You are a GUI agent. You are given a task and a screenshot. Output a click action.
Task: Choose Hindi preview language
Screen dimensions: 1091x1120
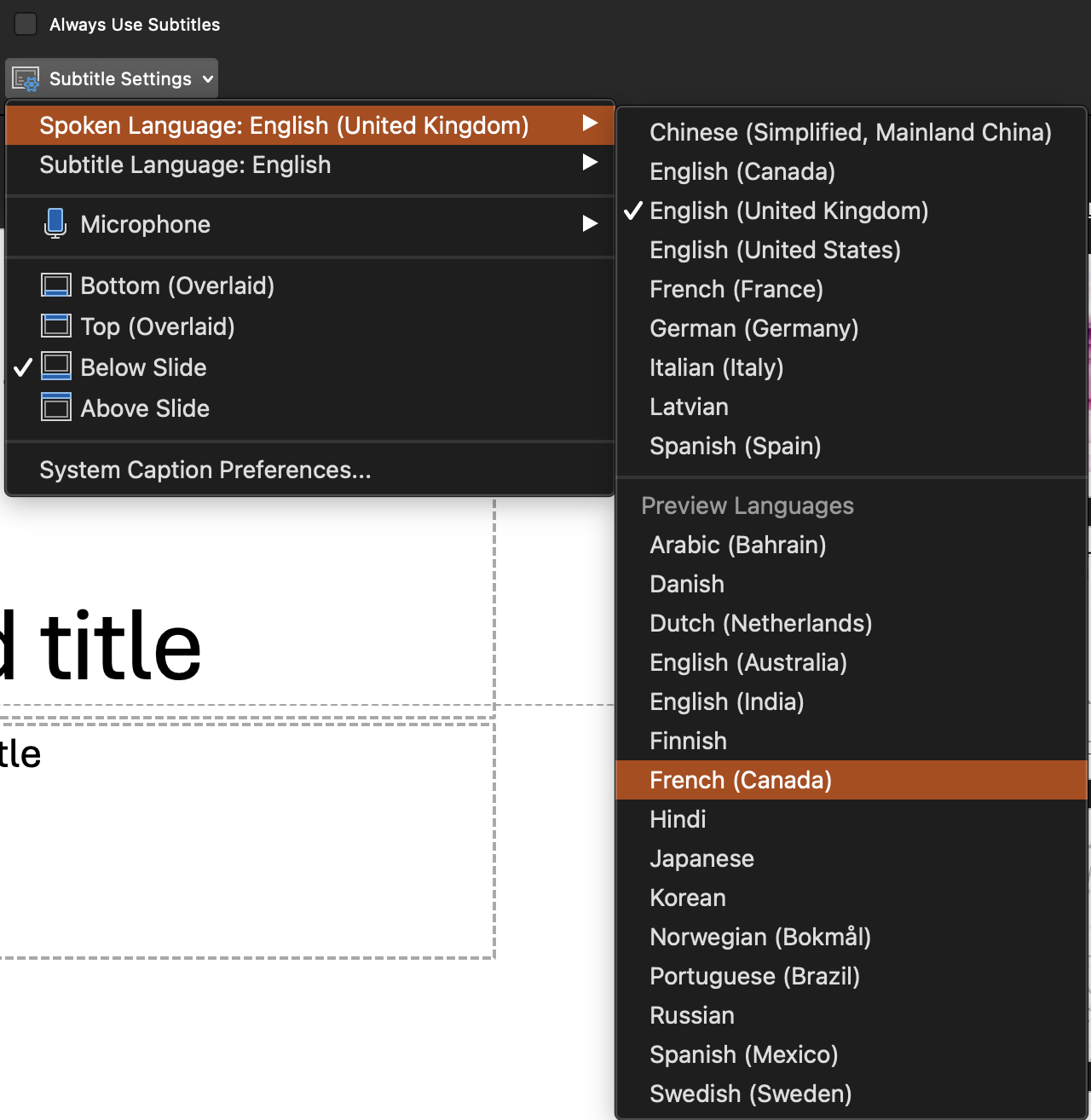(851, 819)
